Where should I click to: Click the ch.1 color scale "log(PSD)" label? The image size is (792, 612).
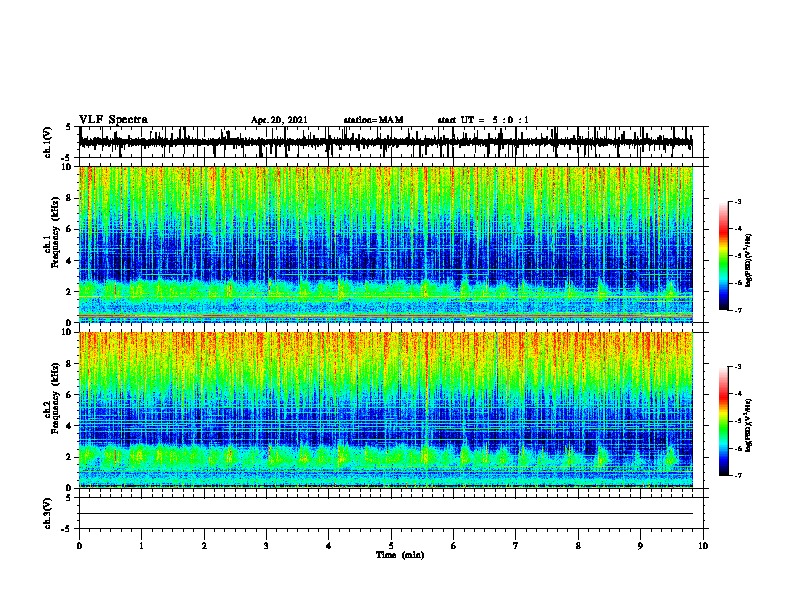pos(749,260)
